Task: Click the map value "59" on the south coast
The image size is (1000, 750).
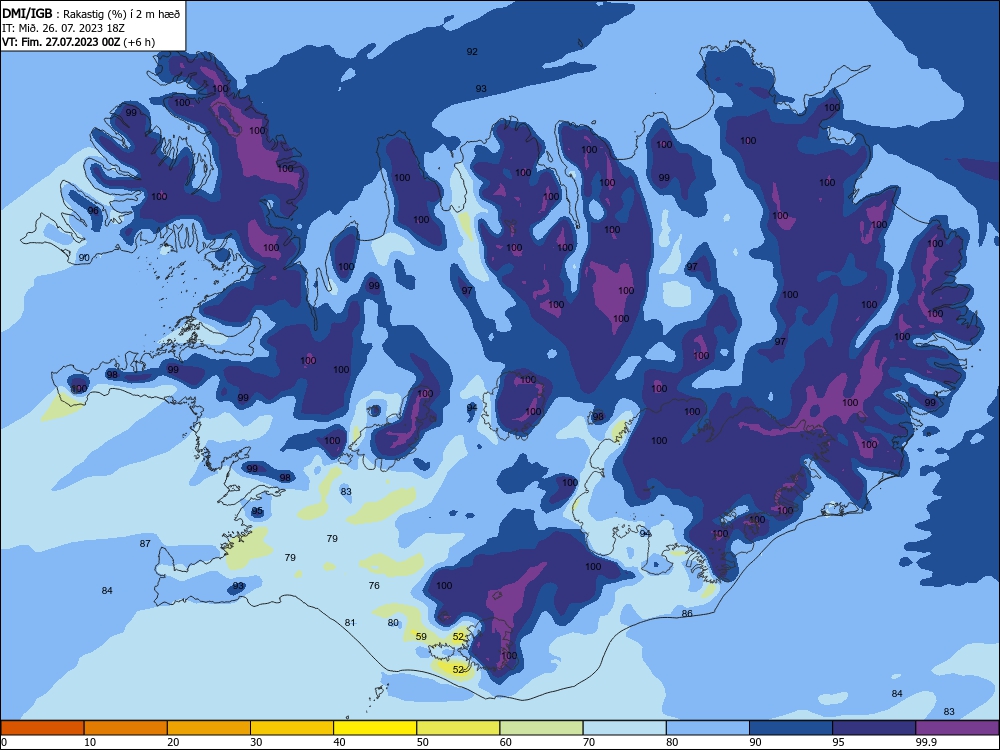Action: point(421,636)
